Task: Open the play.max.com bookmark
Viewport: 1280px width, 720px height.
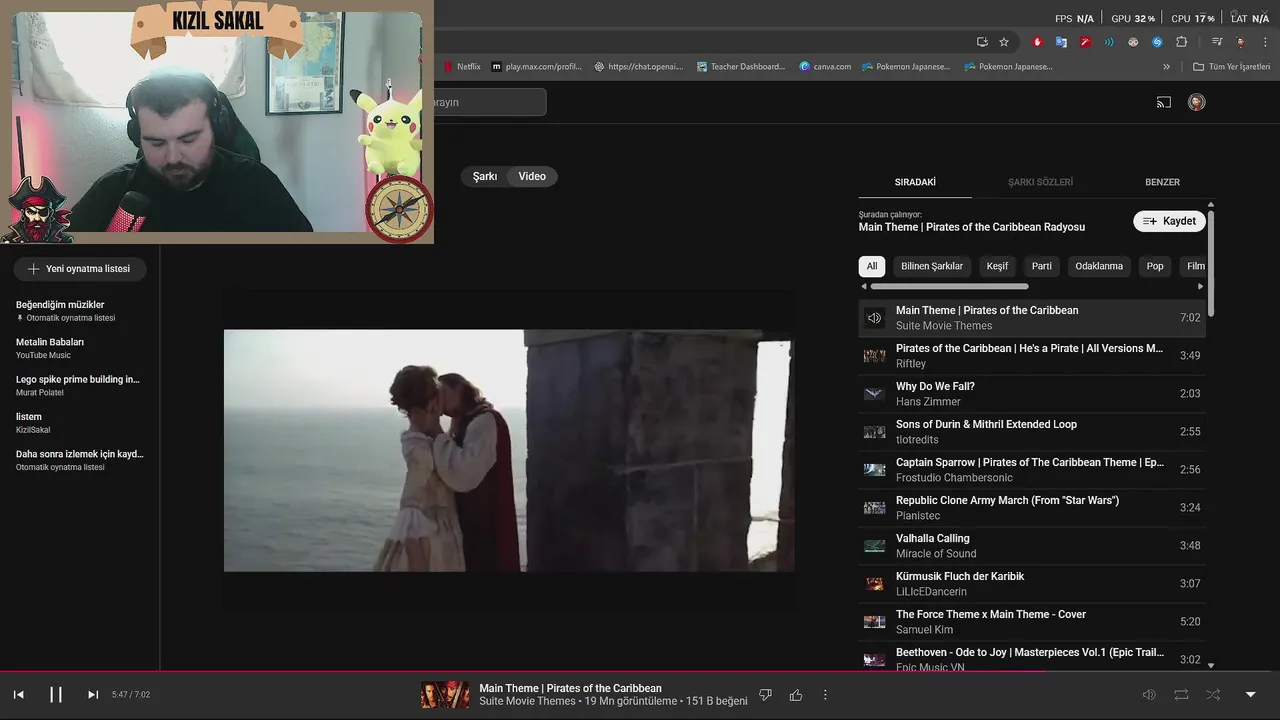Action: tap(535, 67)
